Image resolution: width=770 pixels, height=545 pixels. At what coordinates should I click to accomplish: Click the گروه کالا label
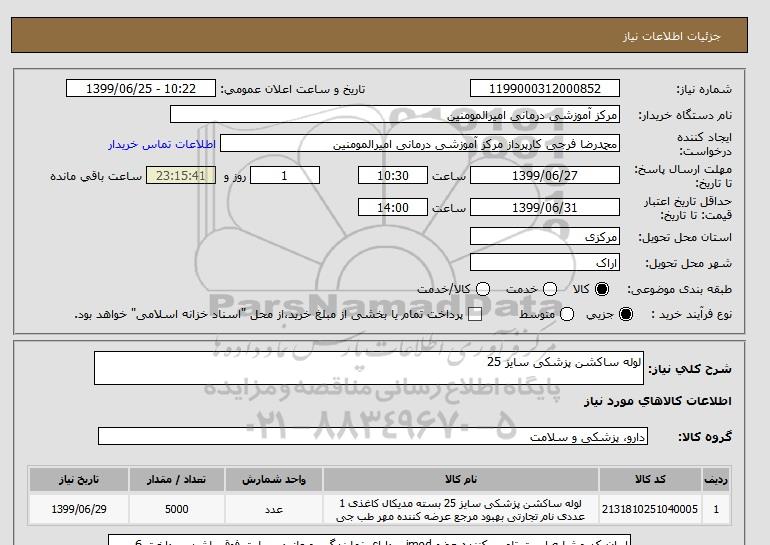point(705,436)
